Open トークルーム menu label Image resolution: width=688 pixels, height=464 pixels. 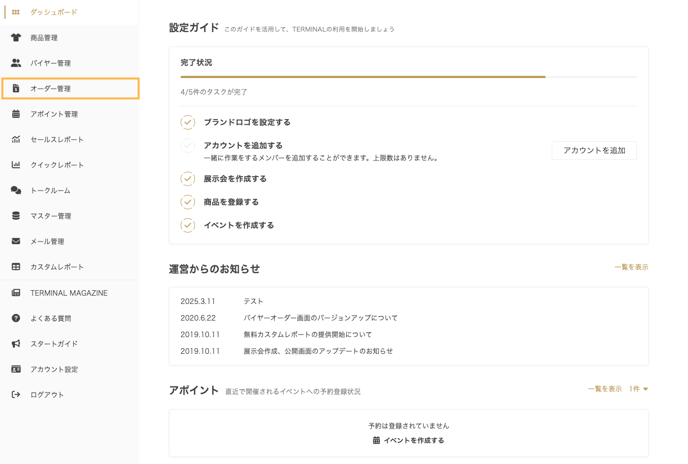pos(50,191)
